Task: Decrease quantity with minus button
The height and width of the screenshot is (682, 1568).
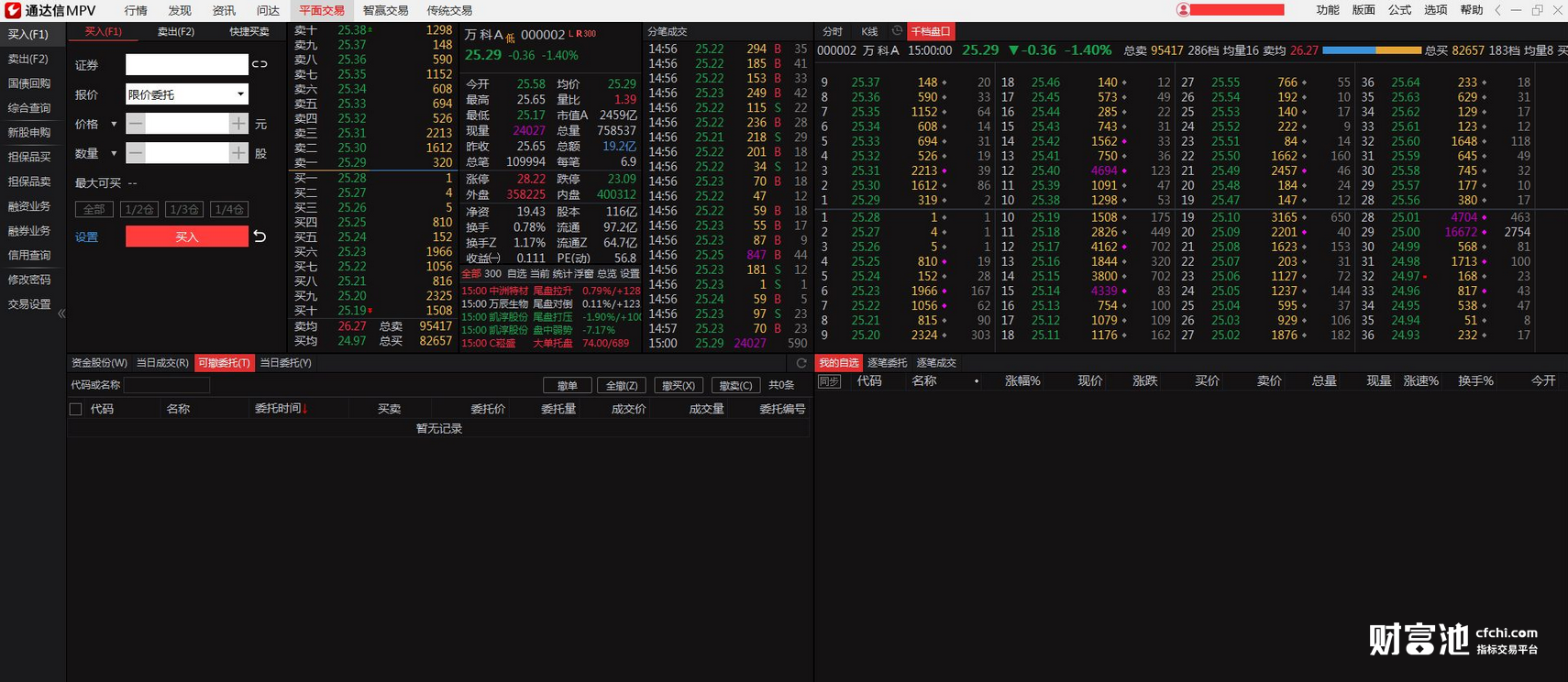Action: point(136,153)
